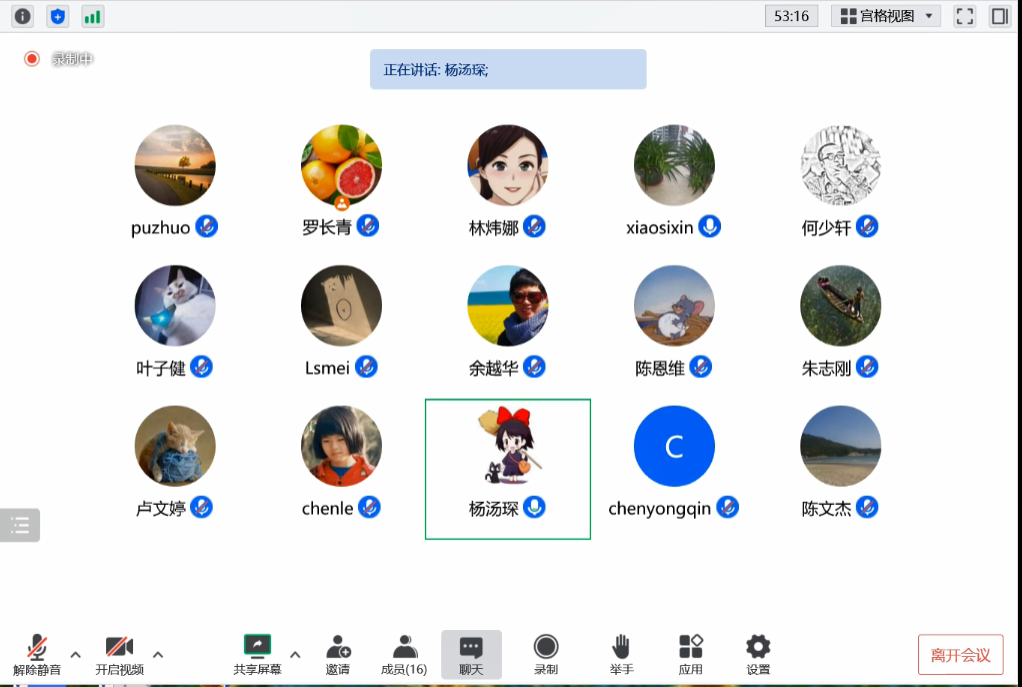Unmute microphone with 解除静音
Screen dimensions: 1022x687
click(x=37, y=654)
